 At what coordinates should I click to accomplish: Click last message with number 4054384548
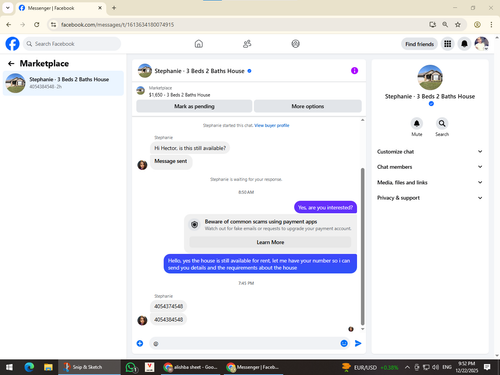[168, 320]
